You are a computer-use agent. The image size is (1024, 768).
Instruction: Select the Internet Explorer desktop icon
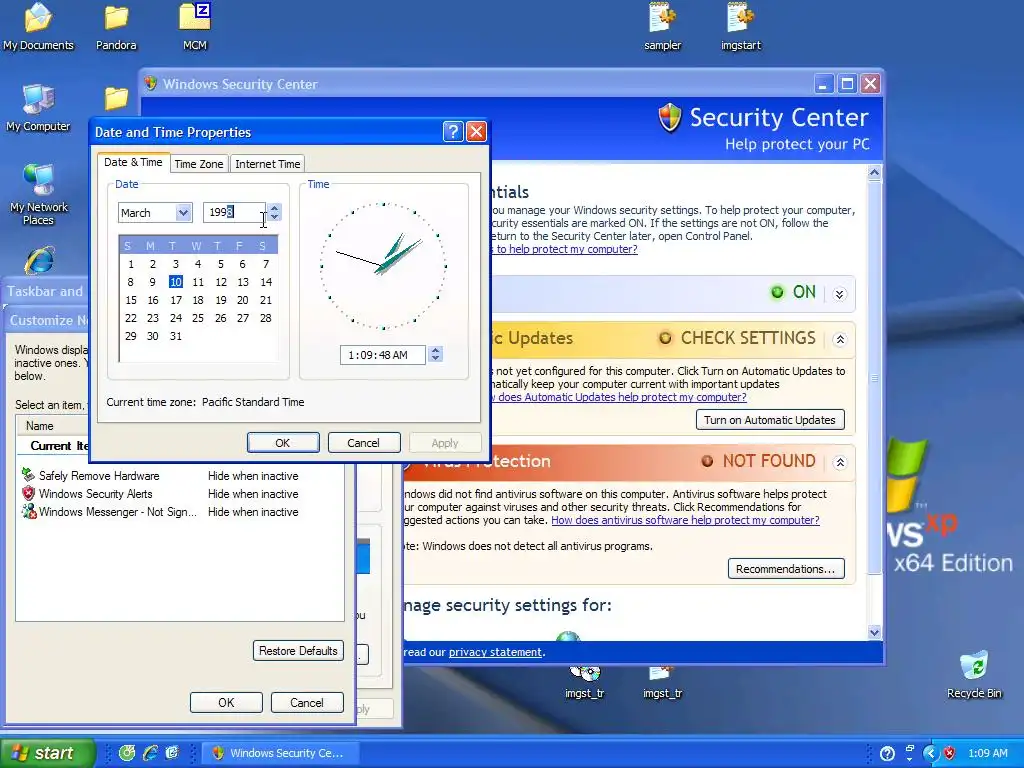click(39, 261)
